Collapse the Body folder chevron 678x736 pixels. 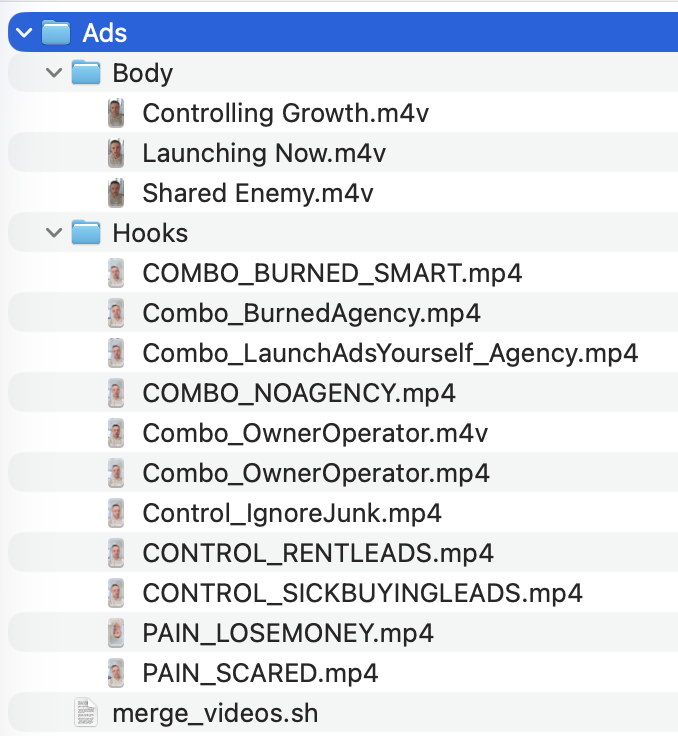point(54,73)
